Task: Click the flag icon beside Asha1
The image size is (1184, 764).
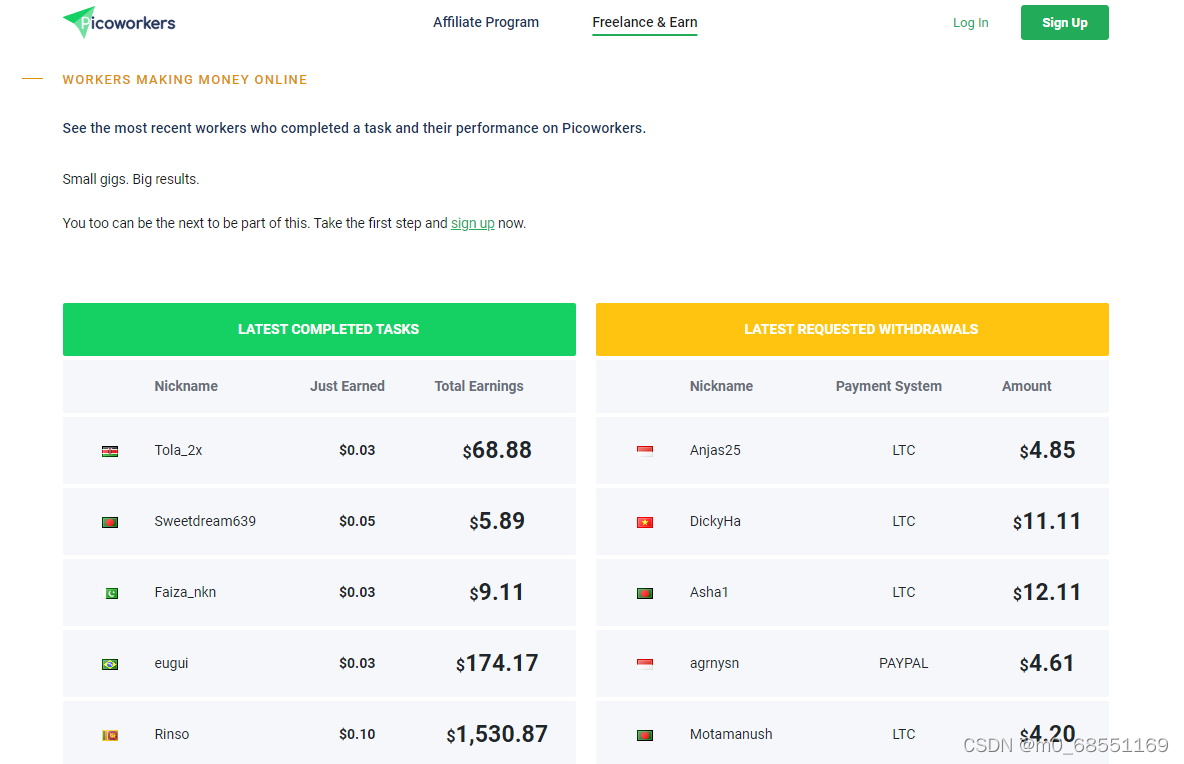Action: pyautogui.click(x=645, y=593)
